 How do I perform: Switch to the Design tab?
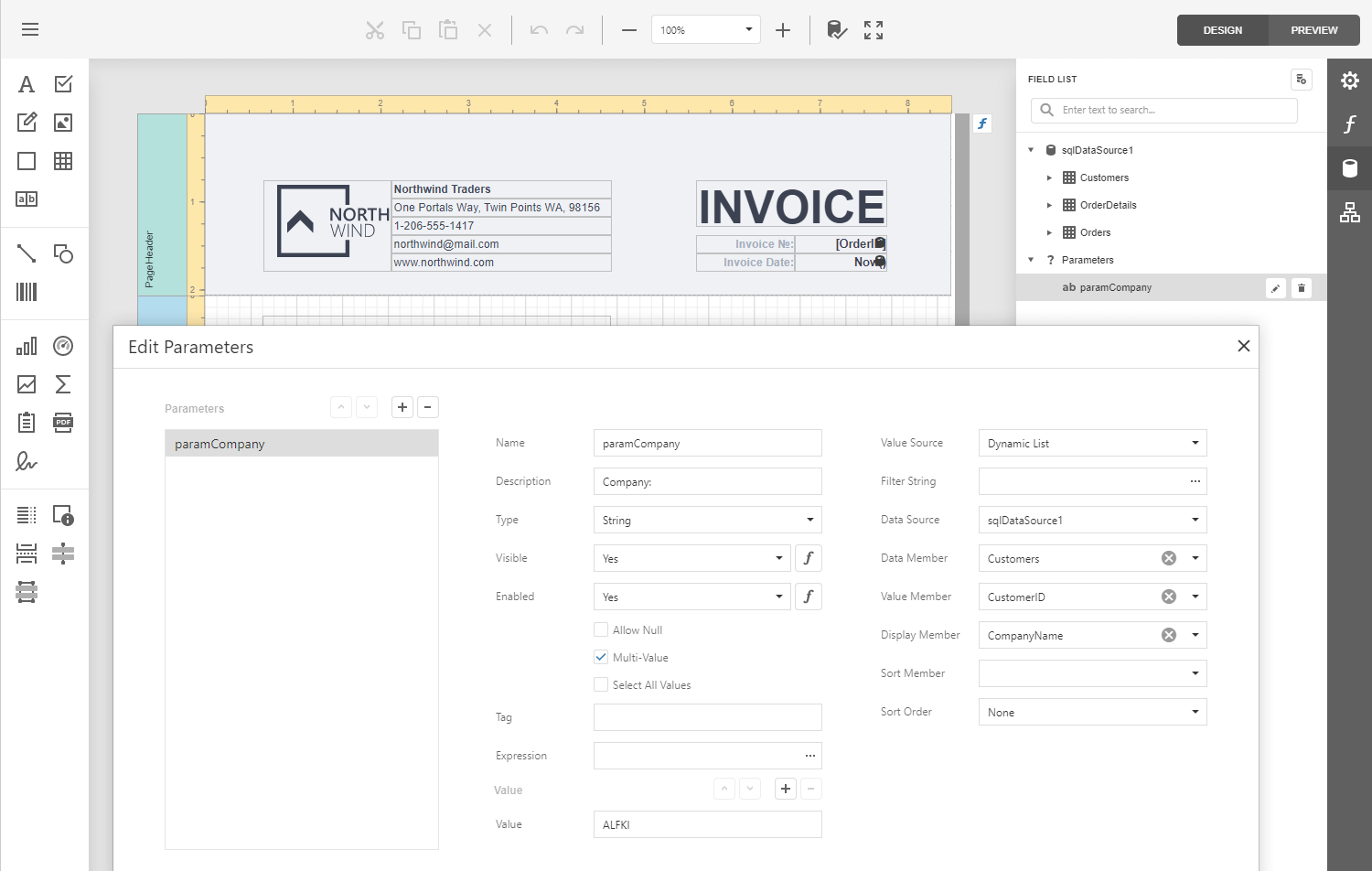coord(1222,30)
